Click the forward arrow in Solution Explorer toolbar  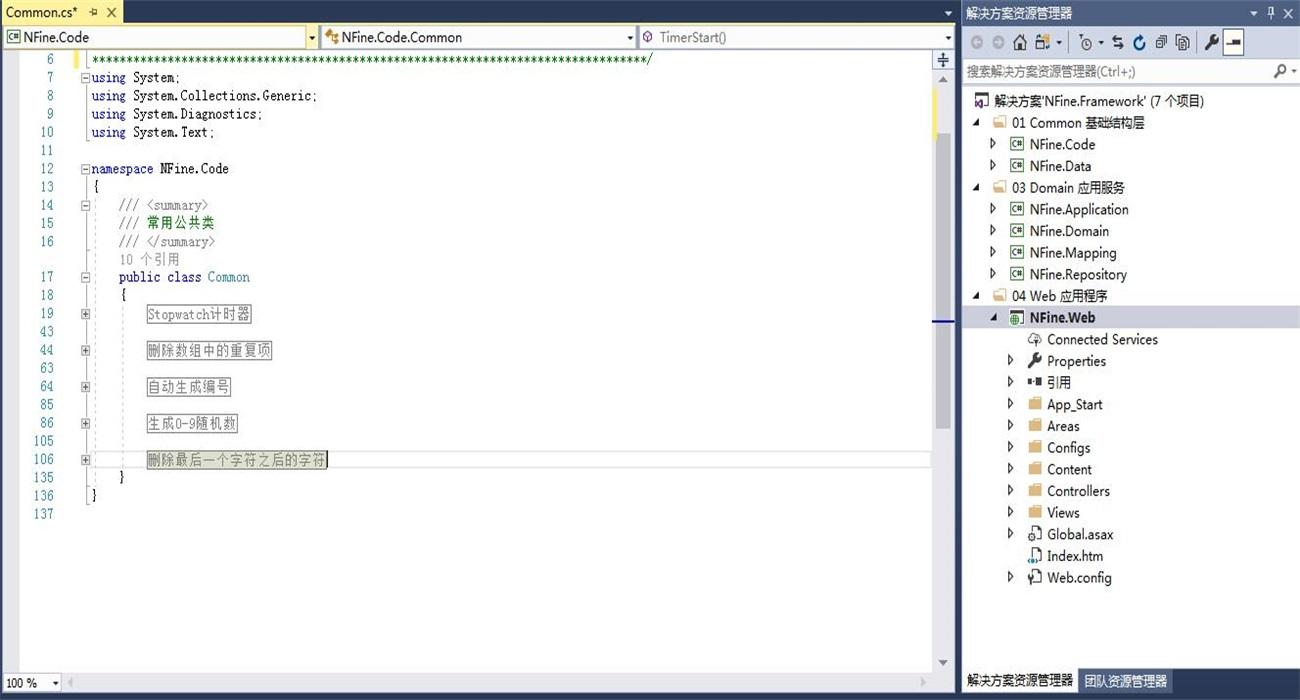pos(998,42)
